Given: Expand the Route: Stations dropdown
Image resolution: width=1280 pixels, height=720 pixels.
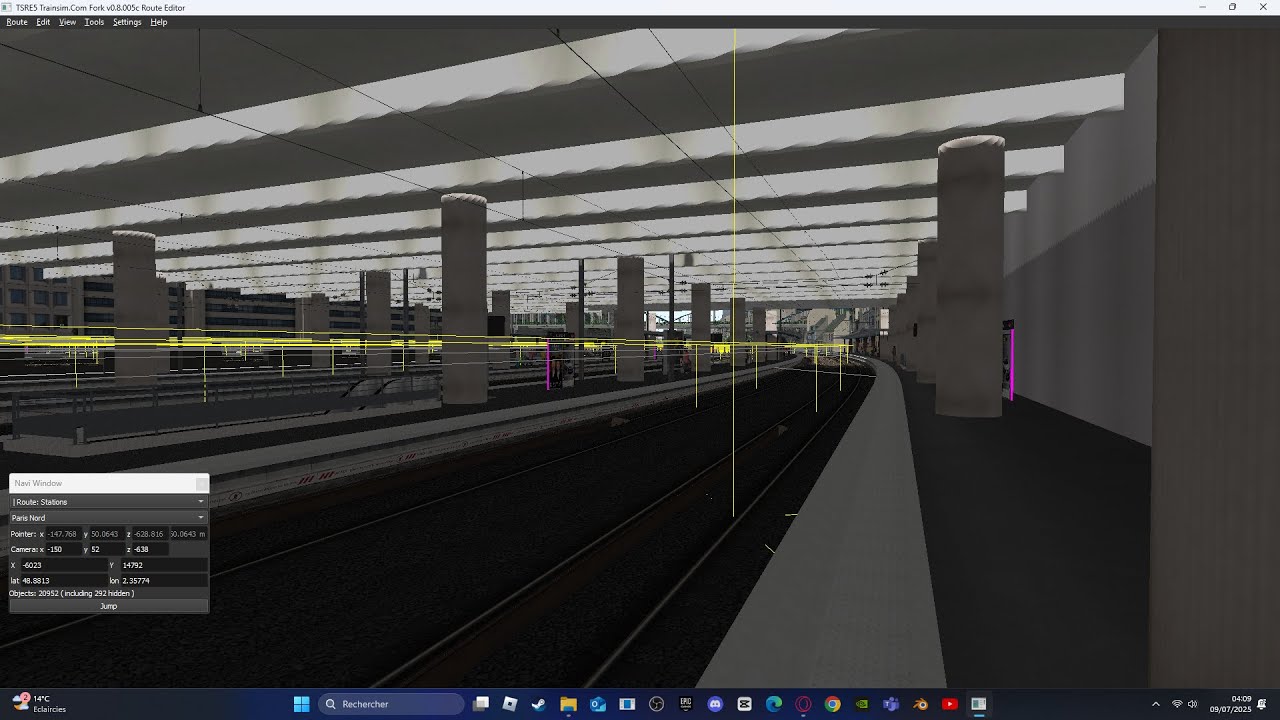Looking at the screenshot, I should pyautogui.click(x=109, y=502).
